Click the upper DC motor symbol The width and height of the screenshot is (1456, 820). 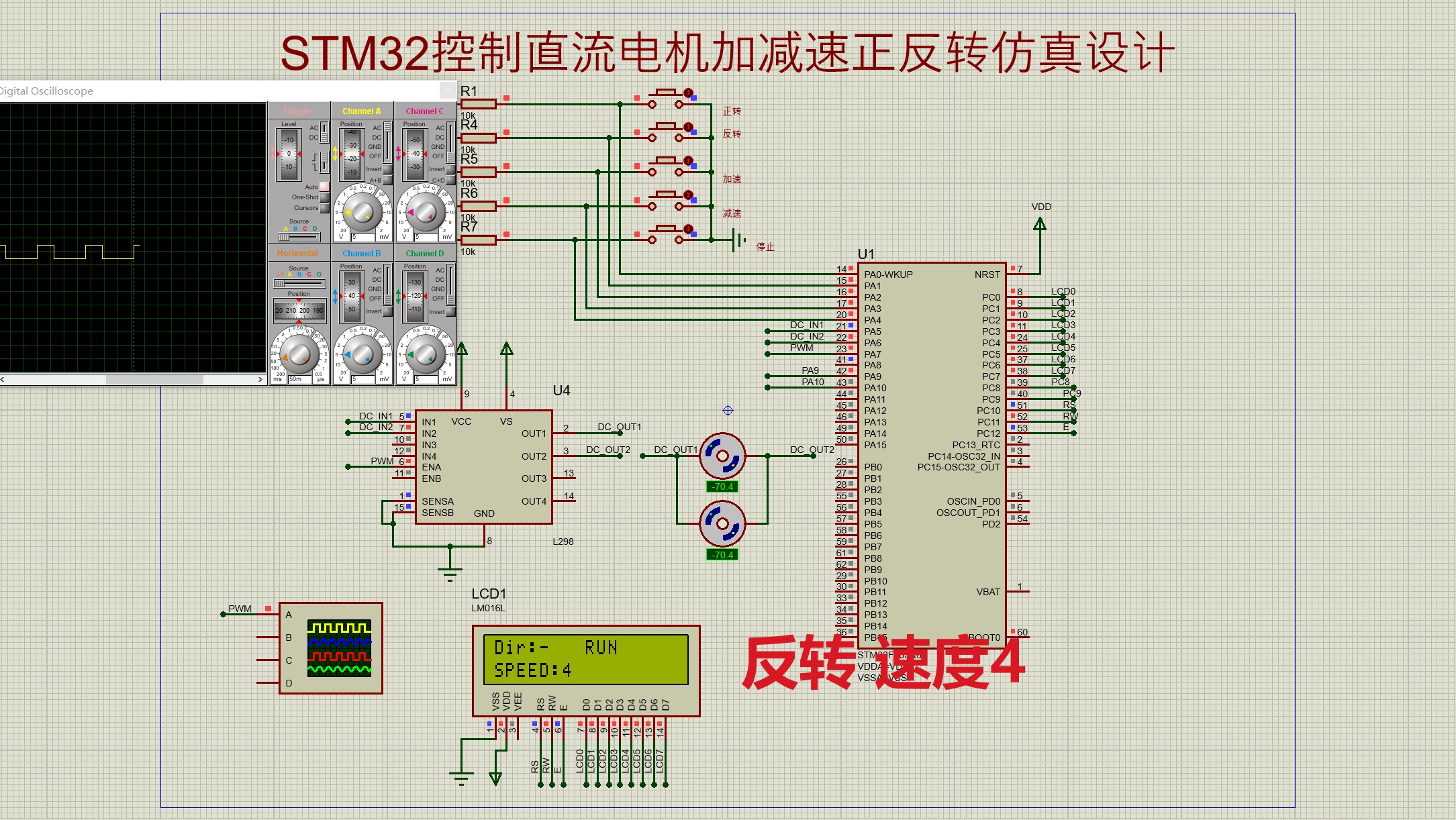tap(722, 456)
